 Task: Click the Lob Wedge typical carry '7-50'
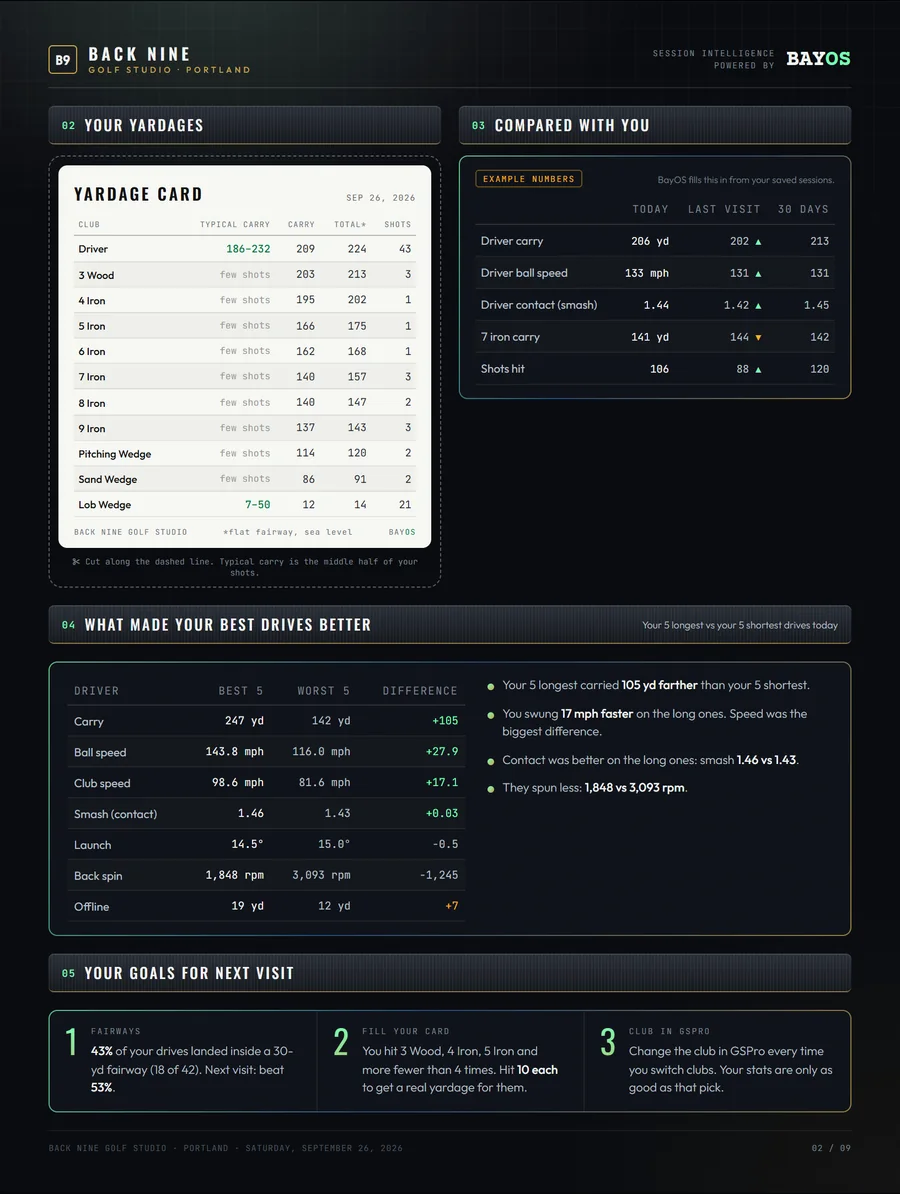(x=257, y=505)
